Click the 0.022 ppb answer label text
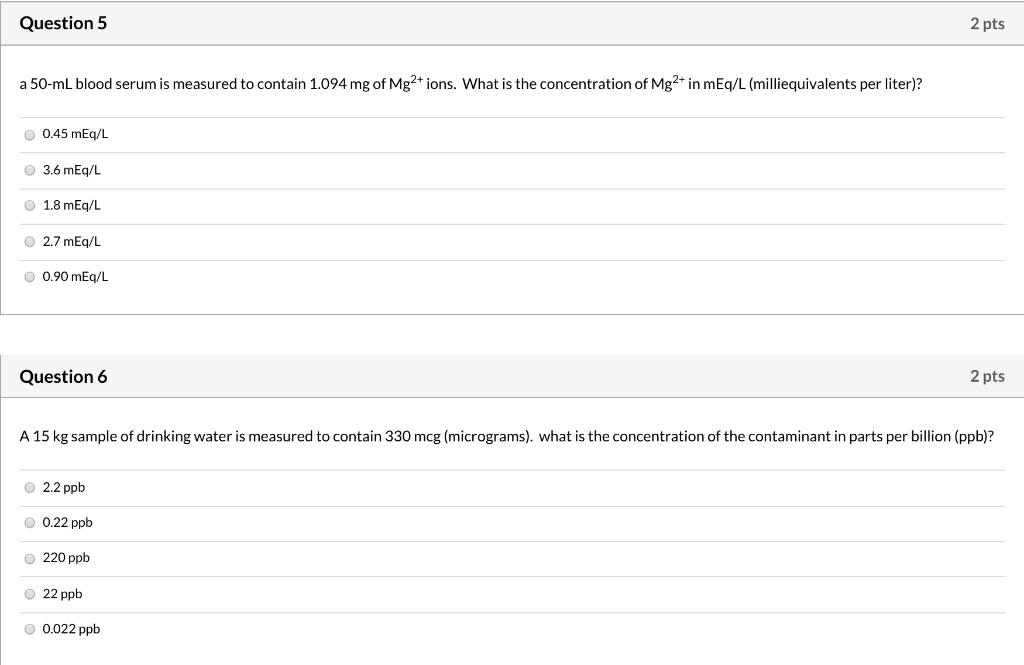The image size is (1024, 665). [71, 629]
